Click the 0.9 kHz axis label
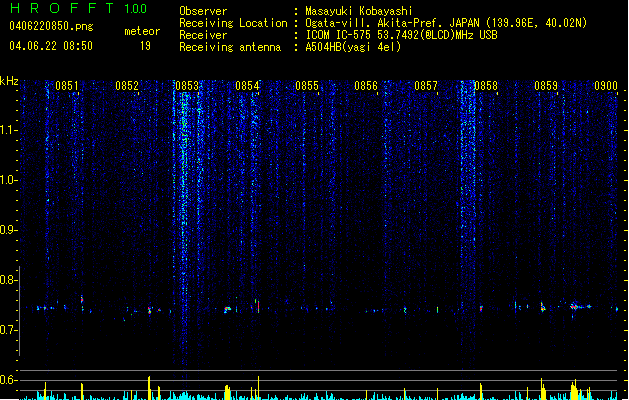The height and width of the screenshot is (400, 629). [x=8, y=230]
